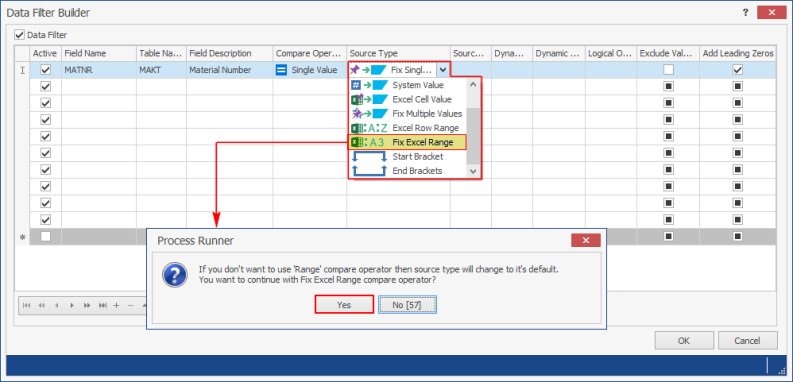
Task: Check Exclude Values for MATNR row
Action: click(669, 70)
